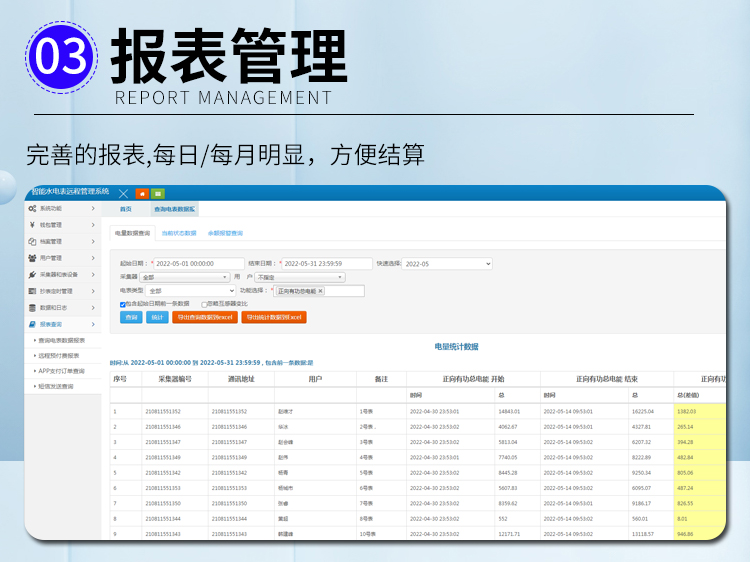This screenshot has height=562, width=750.
Task: Select the 查询电表数据报表 page tab
Action: pyautogui.click(x=174, y=209)
